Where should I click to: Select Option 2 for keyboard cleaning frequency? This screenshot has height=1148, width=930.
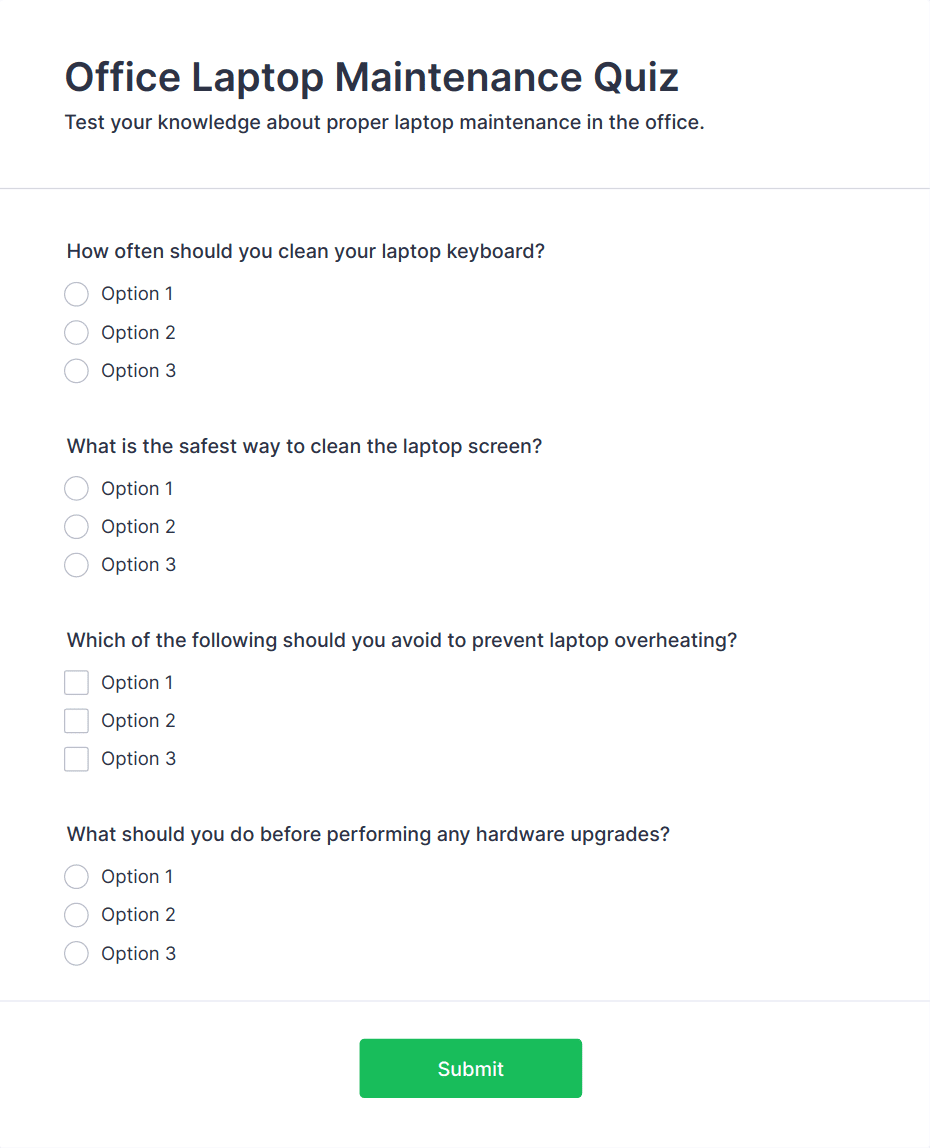76,333
